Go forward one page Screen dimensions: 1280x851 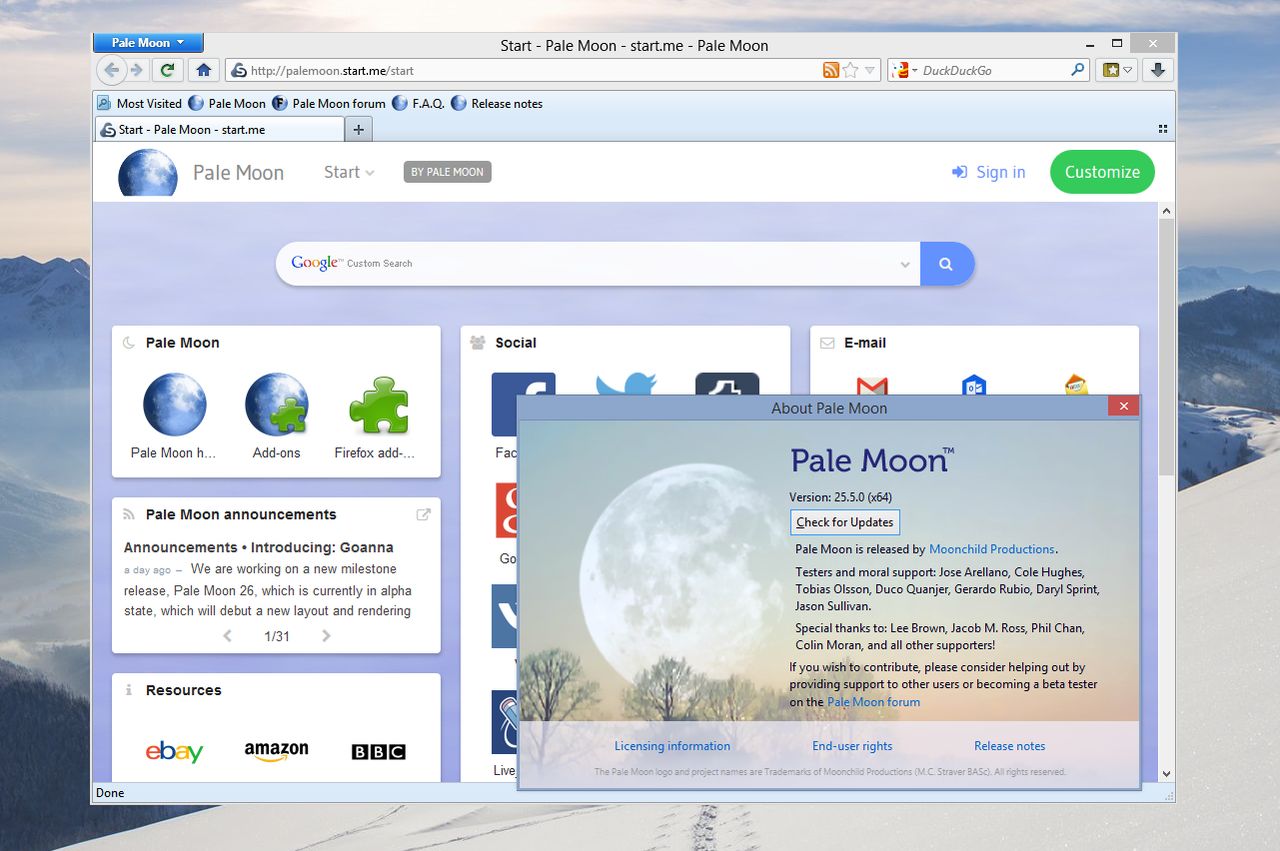click(x=137, y=70)
